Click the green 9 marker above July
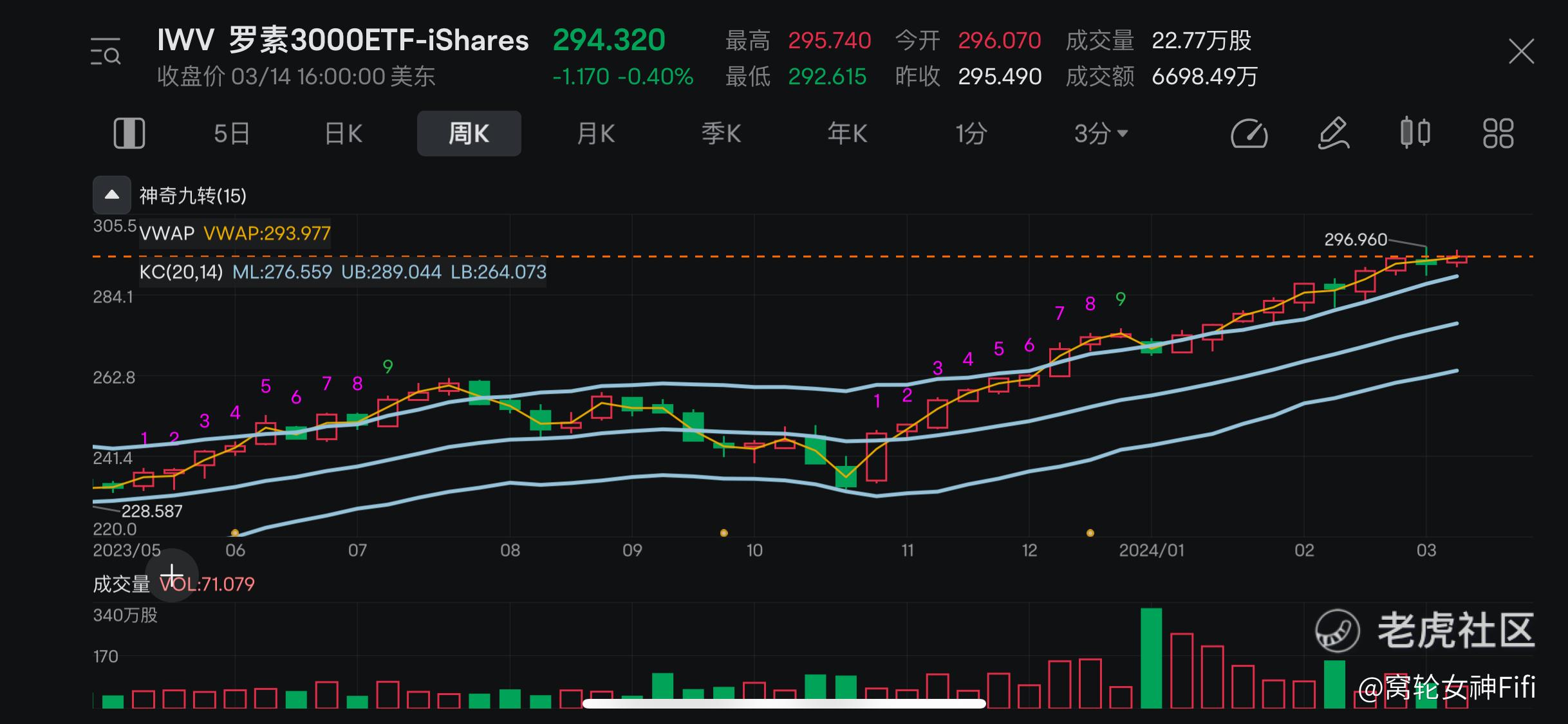Screen dimensions: 1568x724 click(387, 367)
